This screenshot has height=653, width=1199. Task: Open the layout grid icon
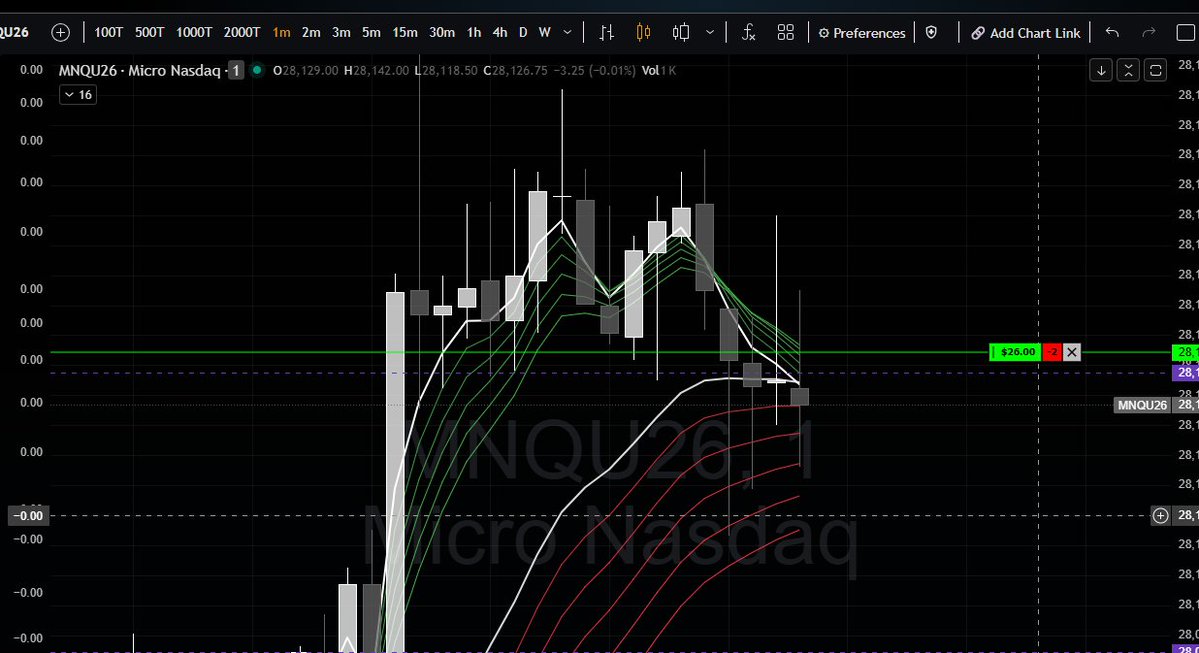(785, 32)
